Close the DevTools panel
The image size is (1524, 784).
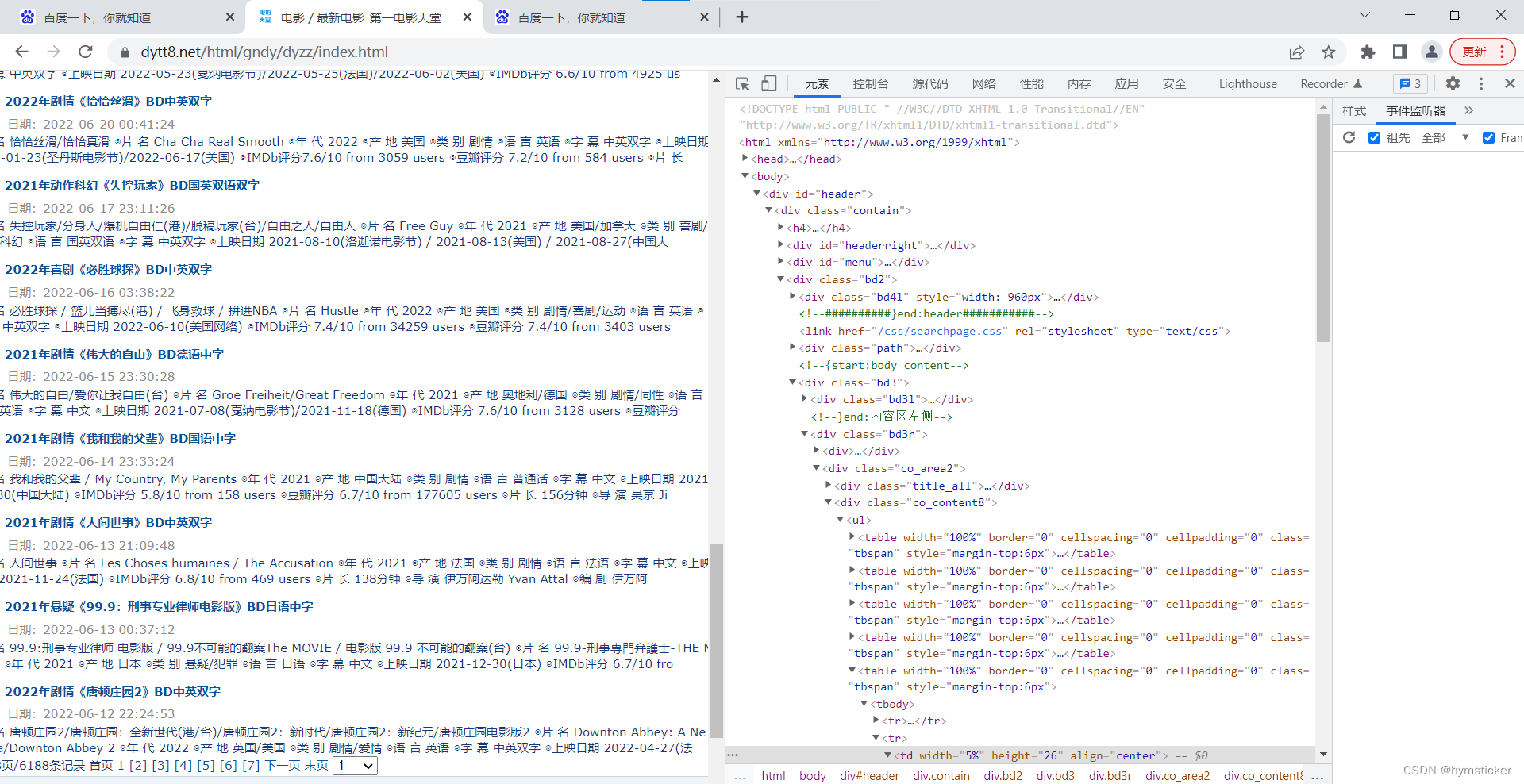tap(1510, 83)
